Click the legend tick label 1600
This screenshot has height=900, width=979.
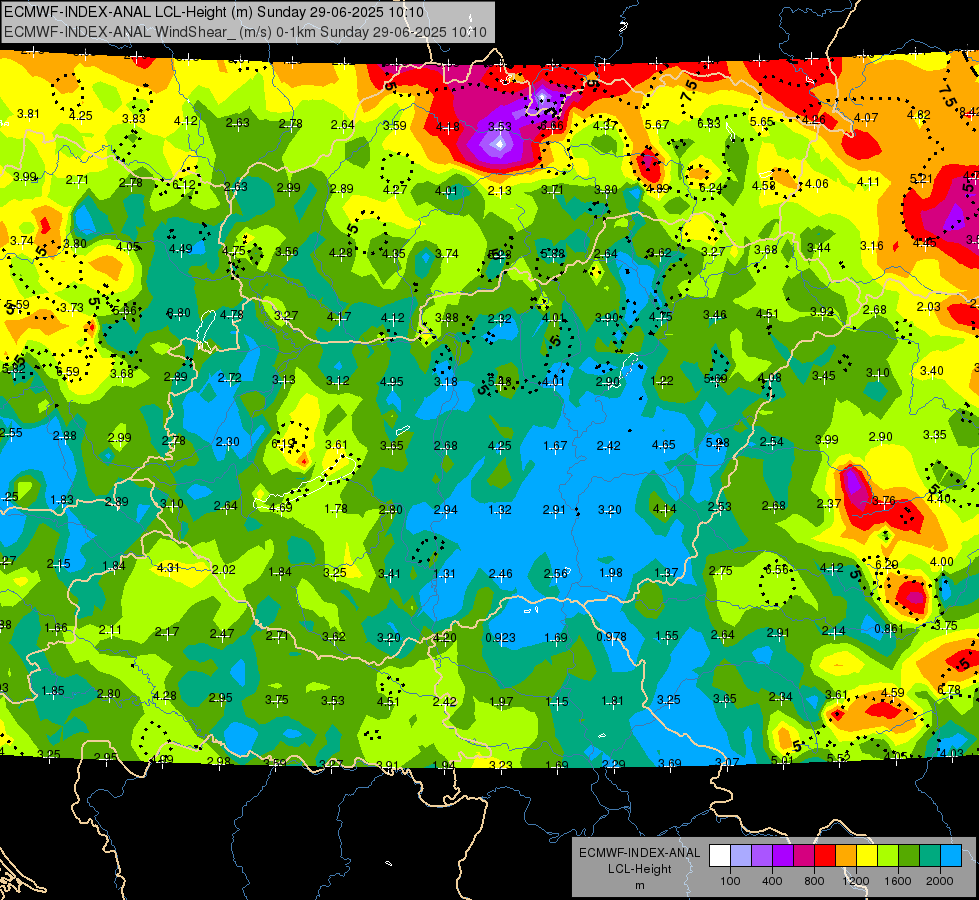point(898,881)
